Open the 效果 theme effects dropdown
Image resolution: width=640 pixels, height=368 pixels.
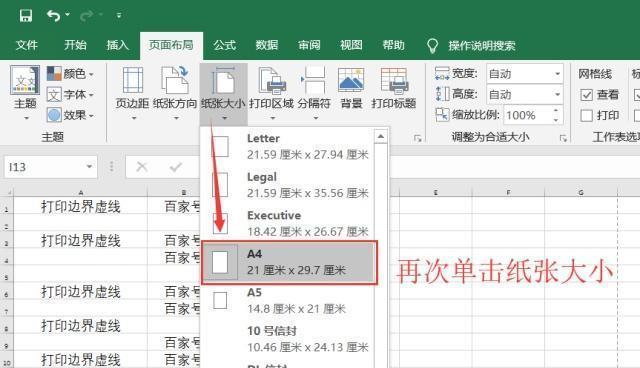70,115
